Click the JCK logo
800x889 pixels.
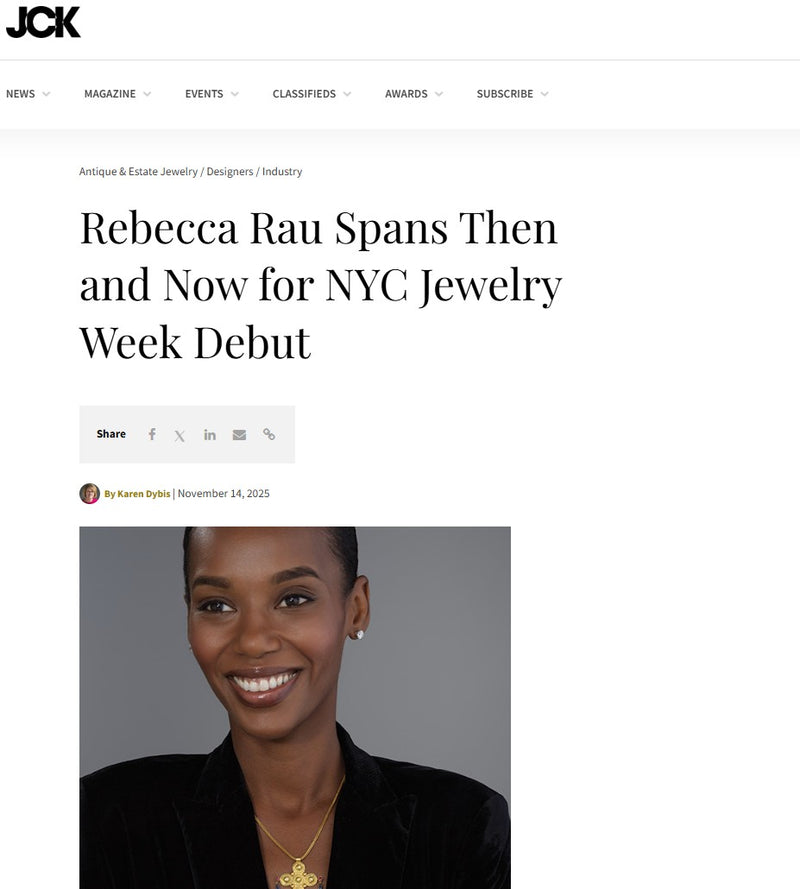[x=43, y=22]
